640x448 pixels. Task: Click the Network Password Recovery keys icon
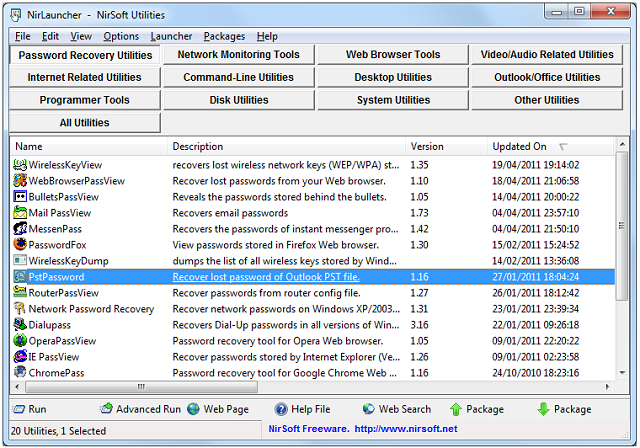tap(20, 309)
